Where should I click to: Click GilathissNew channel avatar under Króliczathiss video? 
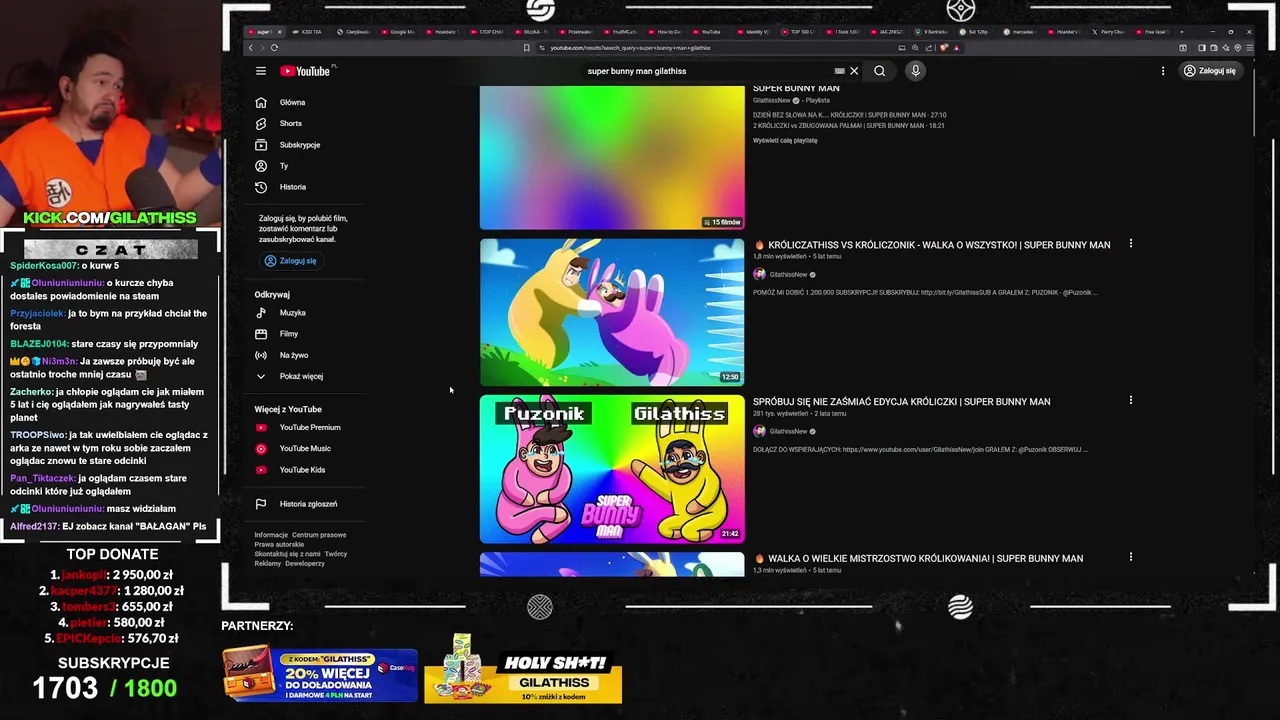pos(759,274)
